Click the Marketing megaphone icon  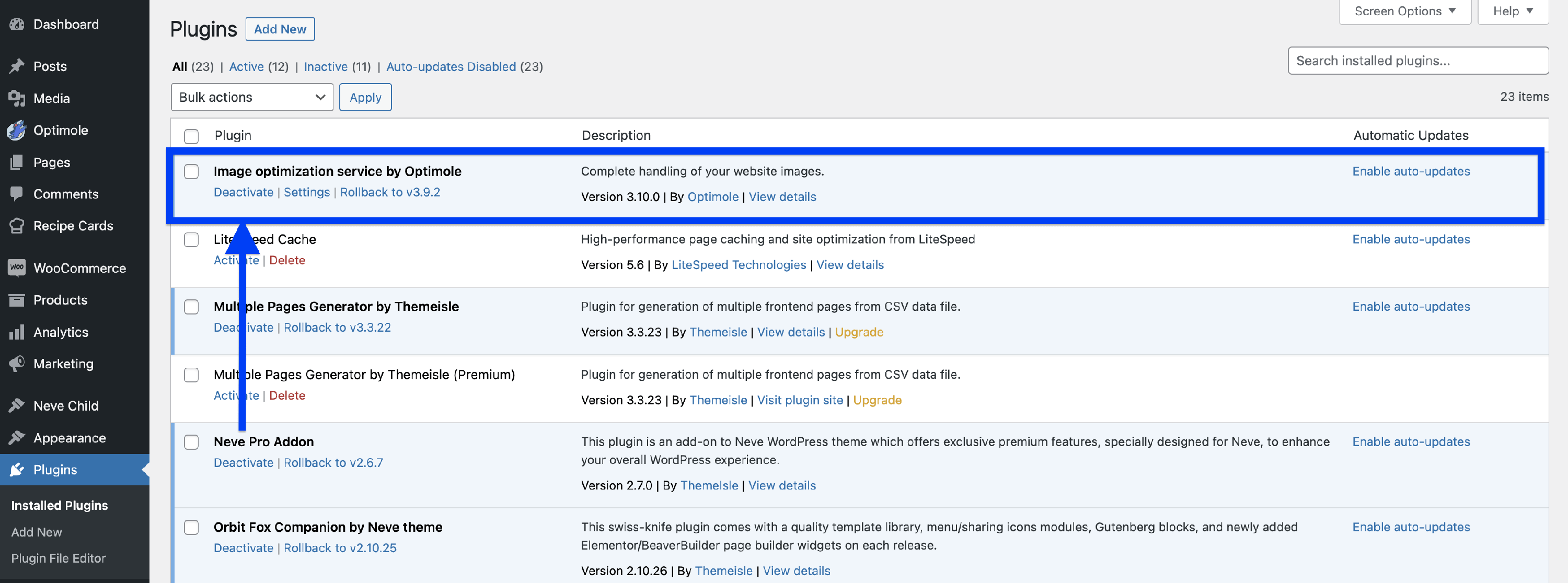[17, 364]
